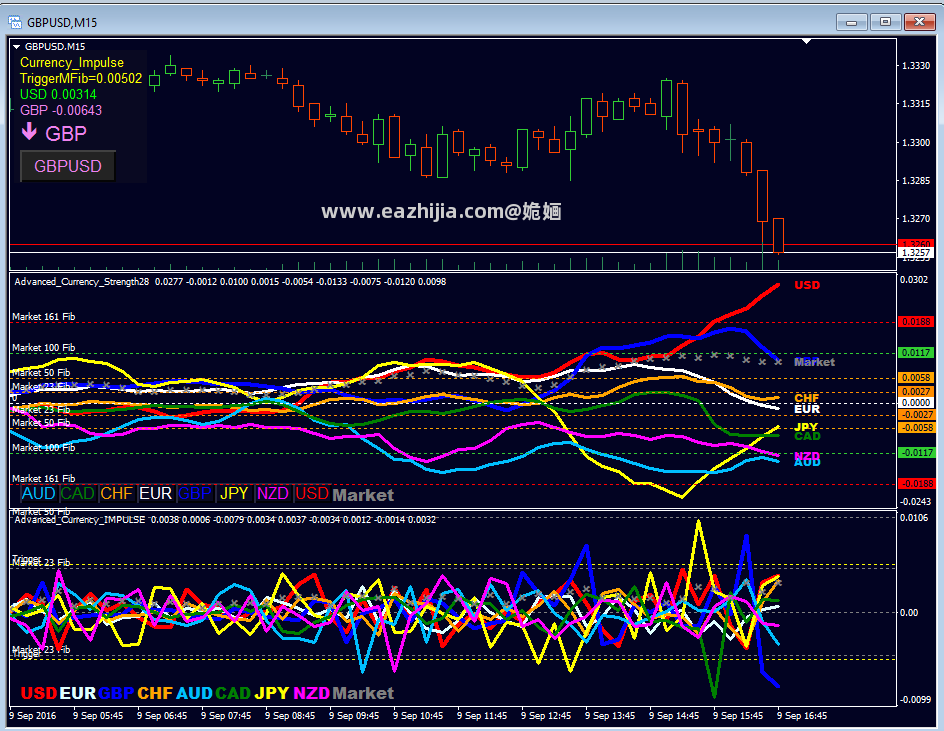Click the orange CHF line end label
The image size is (944, 731).
pyautogui.click(x=807, y=397)
